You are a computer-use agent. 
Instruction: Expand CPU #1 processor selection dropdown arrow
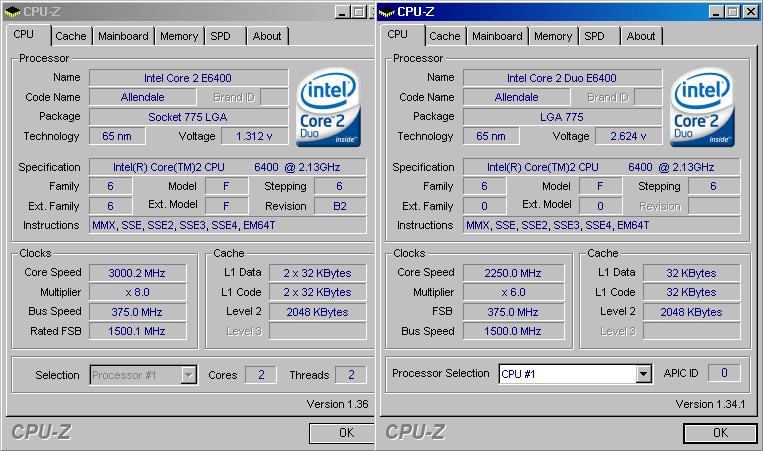(643, 374)
